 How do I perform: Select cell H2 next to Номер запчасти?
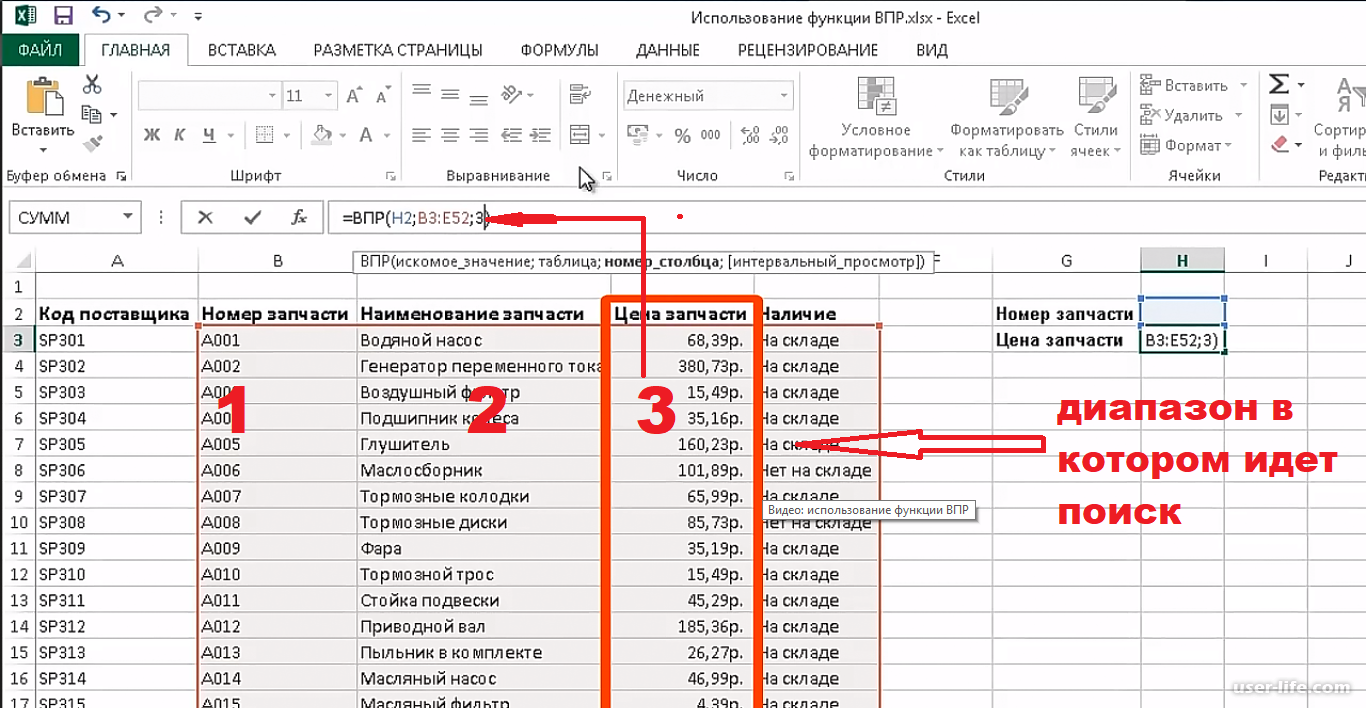click(x=1182, y=313)
